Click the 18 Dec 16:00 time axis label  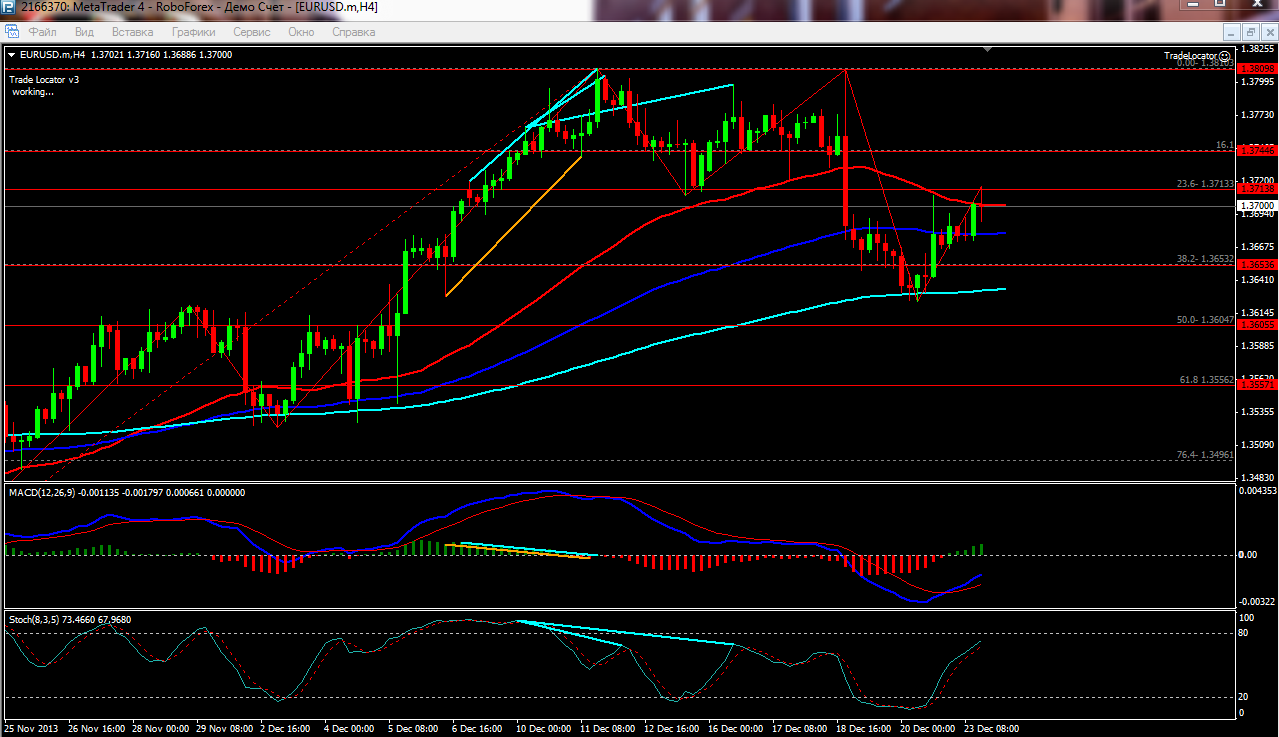pos(864,728)
